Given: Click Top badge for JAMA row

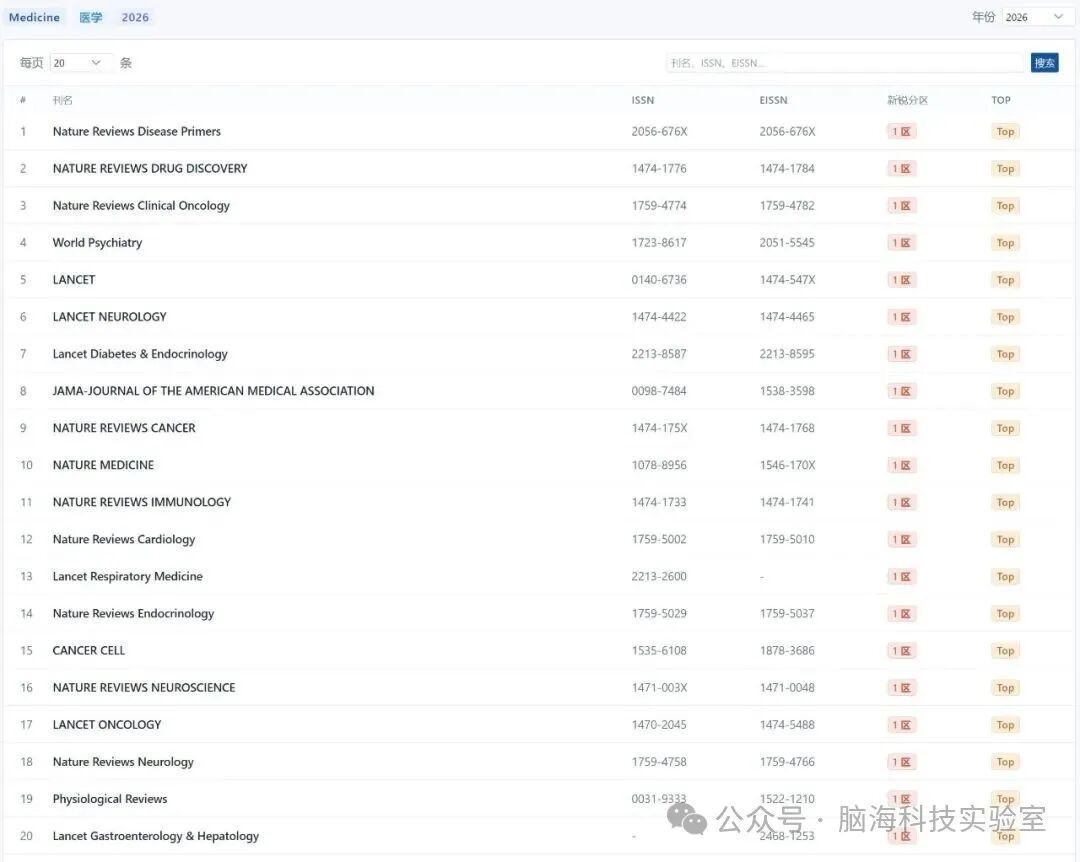Looking at the screenshot, I should pos(1005,391).
